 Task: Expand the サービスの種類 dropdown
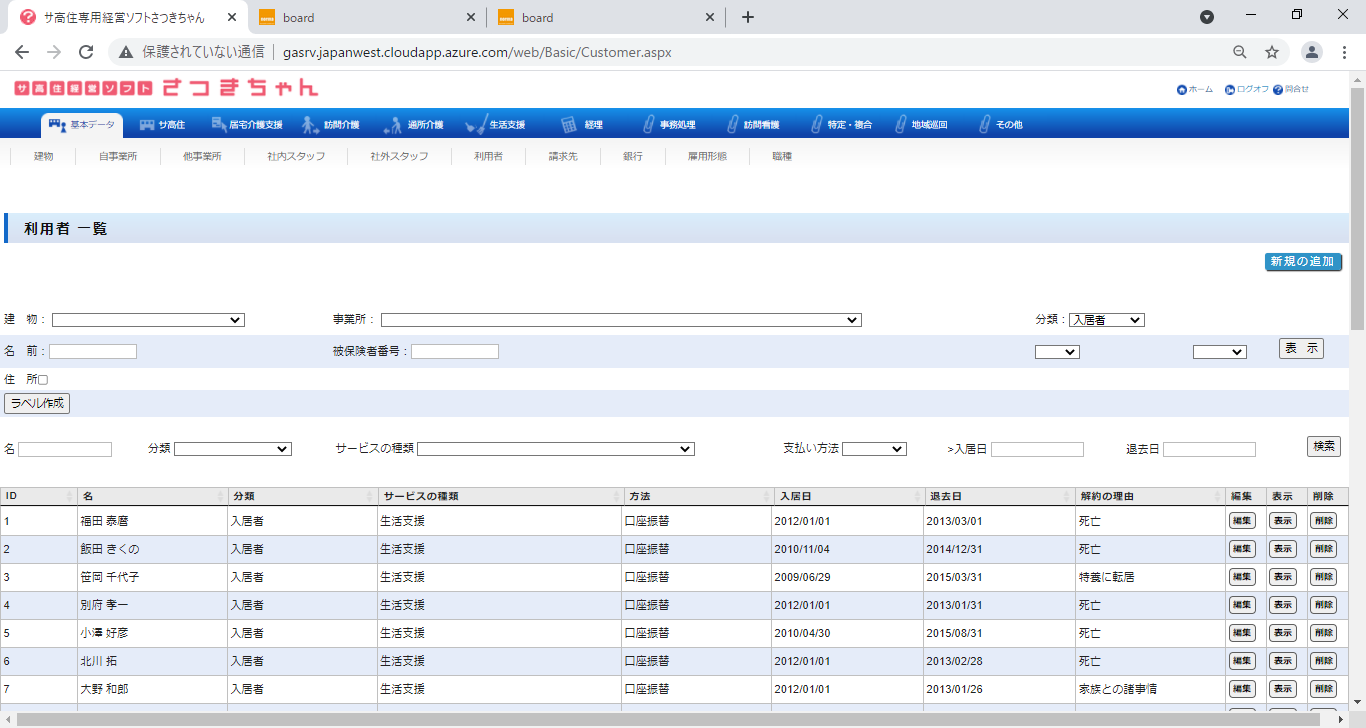[555, 449]
